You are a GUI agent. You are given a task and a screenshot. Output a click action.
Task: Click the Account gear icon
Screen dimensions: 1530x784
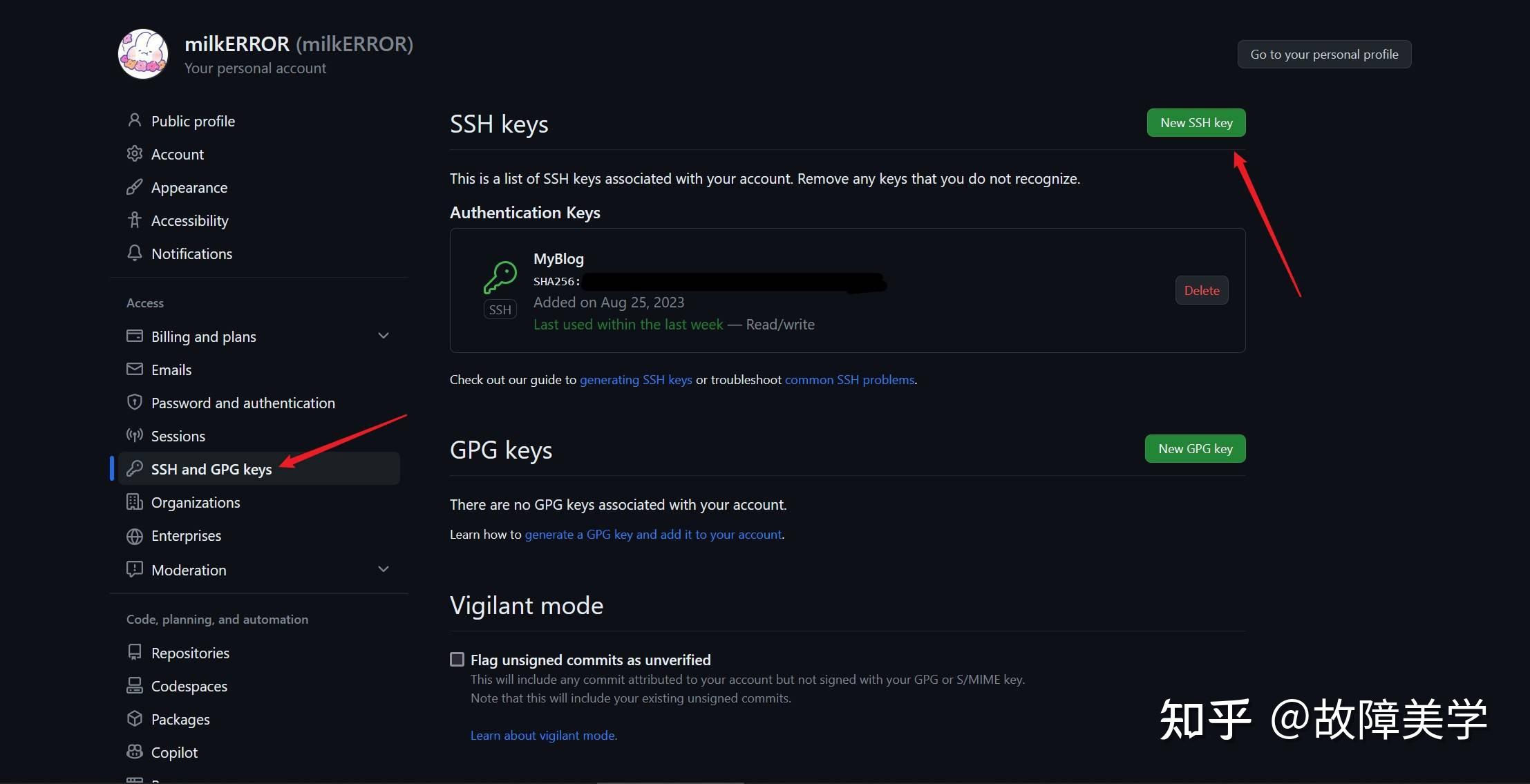click(135, 154)
